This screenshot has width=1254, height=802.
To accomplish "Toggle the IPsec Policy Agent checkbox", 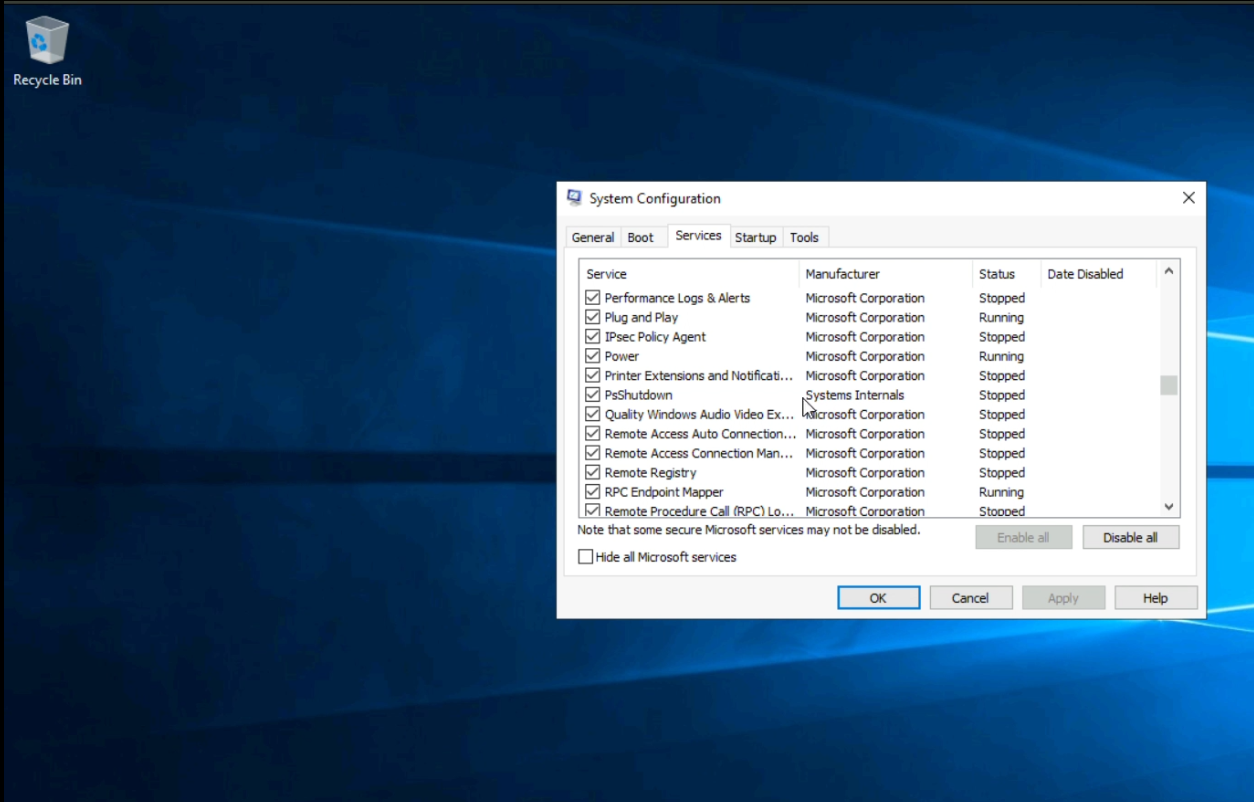I will (x=593, y=337).
